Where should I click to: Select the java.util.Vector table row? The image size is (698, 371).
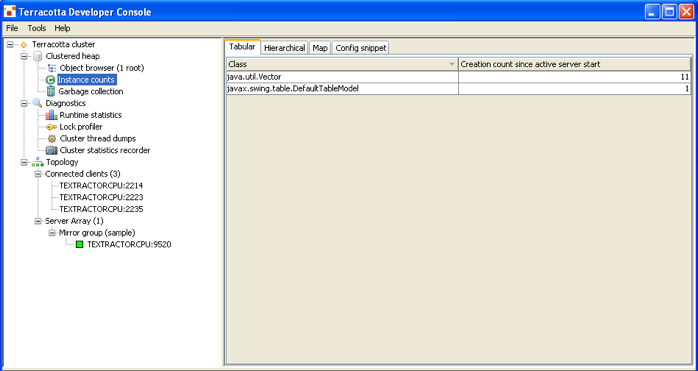coord(459,77)
